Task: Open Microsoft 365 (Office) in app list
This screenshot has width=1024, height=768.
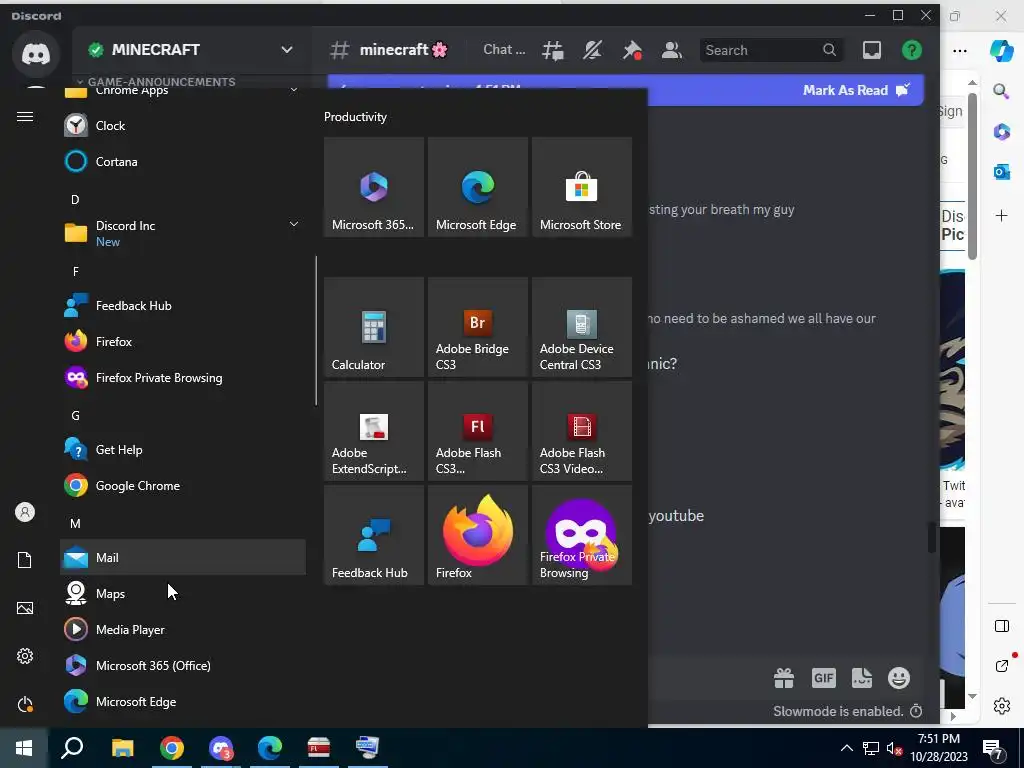Action: point(183,665)
